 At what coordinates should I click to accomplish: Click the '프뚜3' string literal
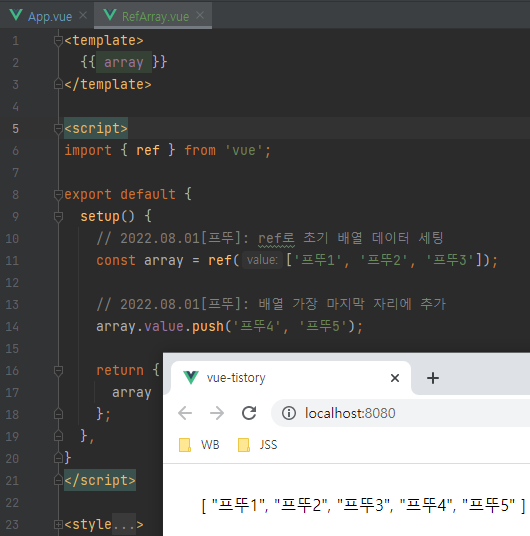click(450, 260)
